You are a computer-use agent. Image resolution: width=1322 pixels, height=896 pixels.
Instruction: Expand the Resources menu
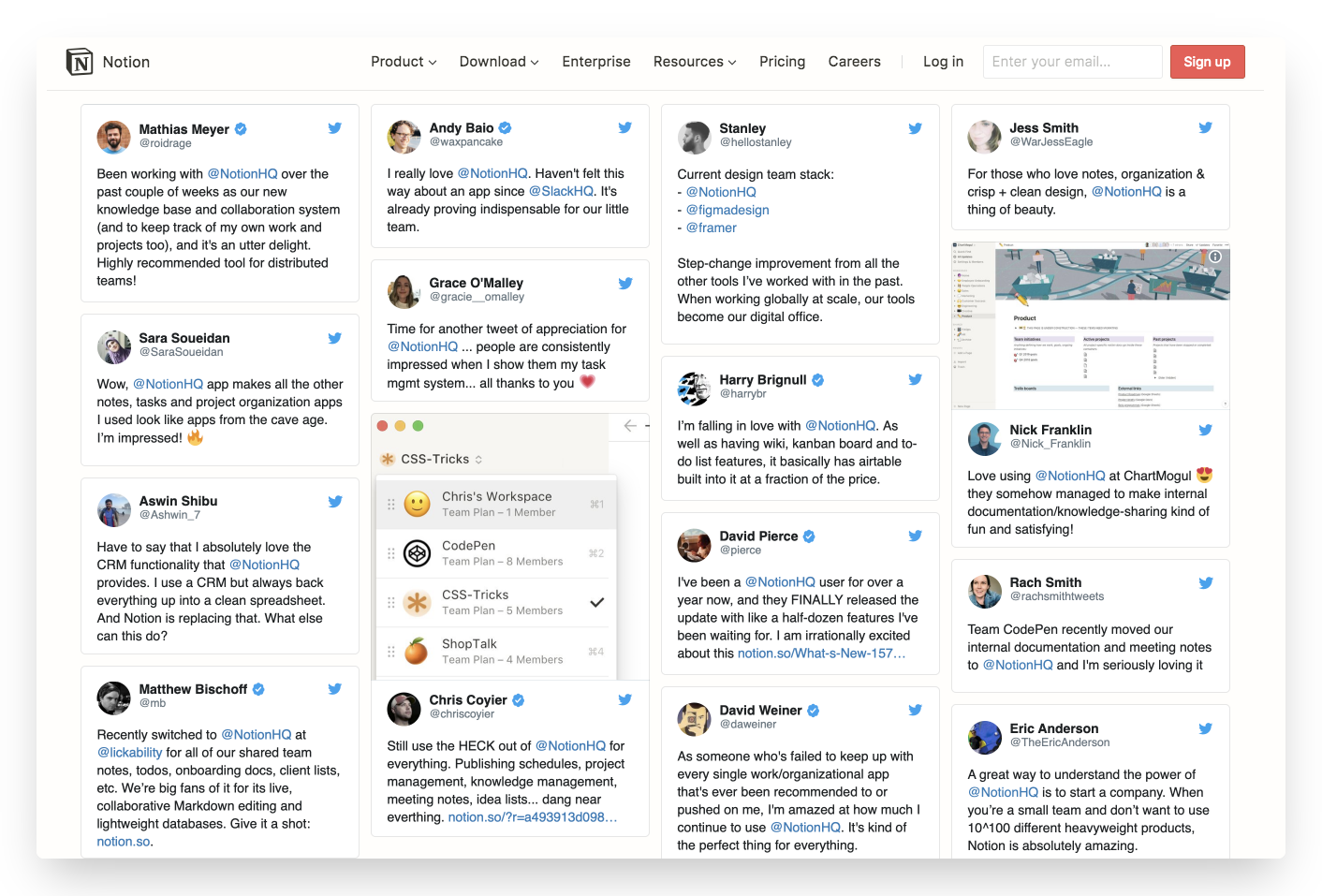pyautogui.click(x=695, y=62)
